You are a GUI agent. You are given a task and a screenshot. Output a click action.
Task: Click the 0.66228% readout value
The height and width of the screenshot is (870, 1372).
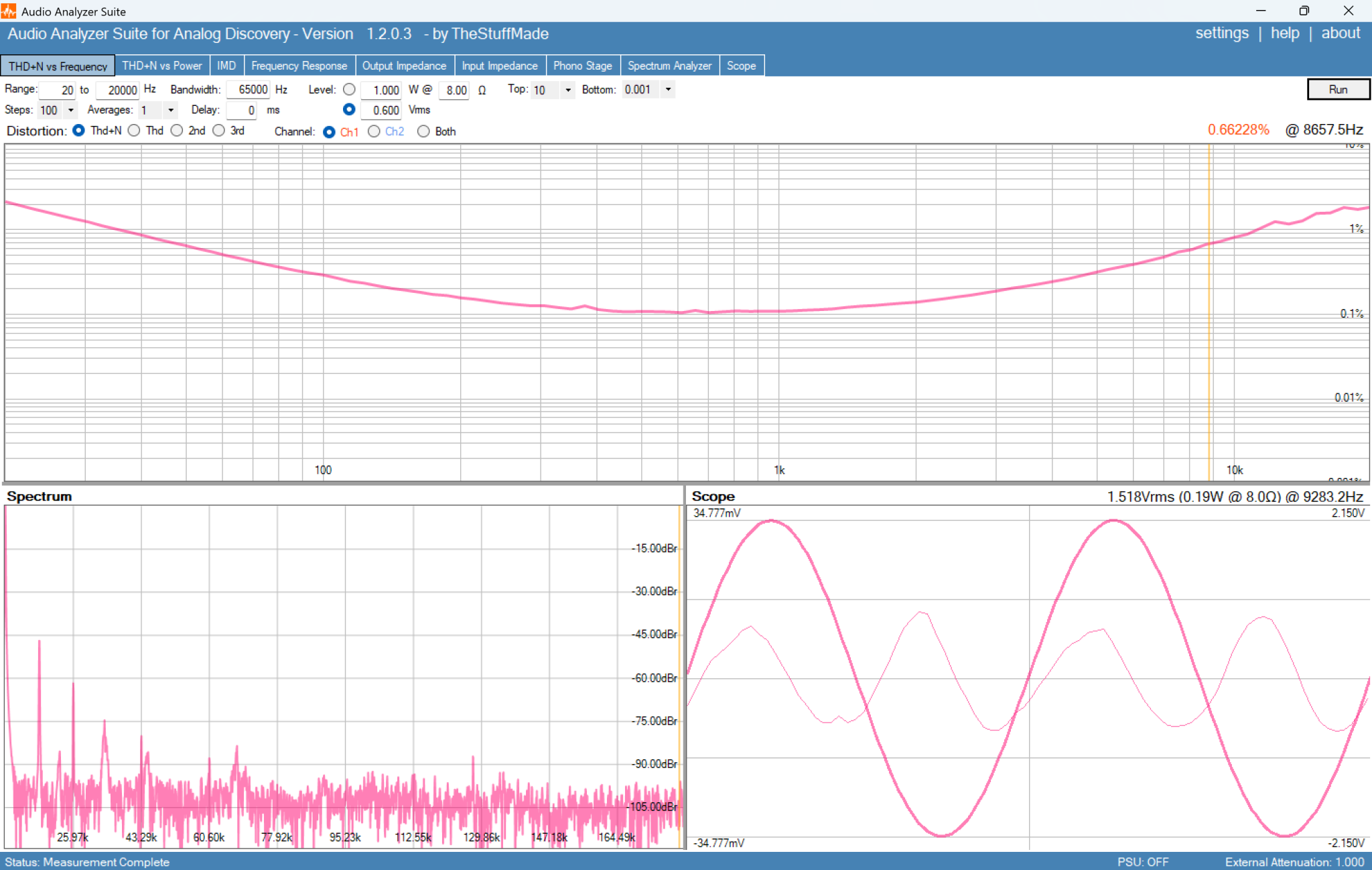(x=1238, y=129)
